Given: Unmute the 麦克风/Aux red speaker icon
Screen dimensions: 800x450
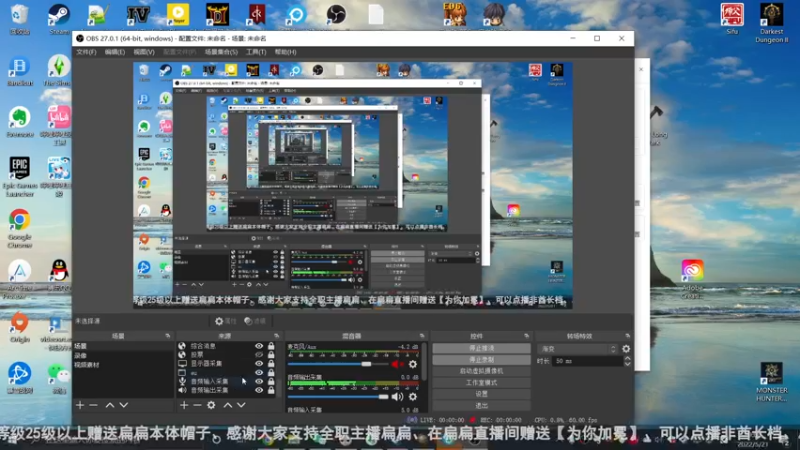Looking at the screenshot, I should [x=397, y=364].
